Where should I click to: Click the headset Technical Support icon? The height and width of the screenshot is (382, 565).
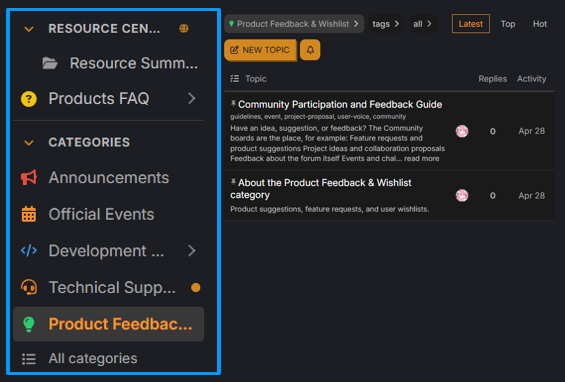pyautogui.click(x=29, y=287)
